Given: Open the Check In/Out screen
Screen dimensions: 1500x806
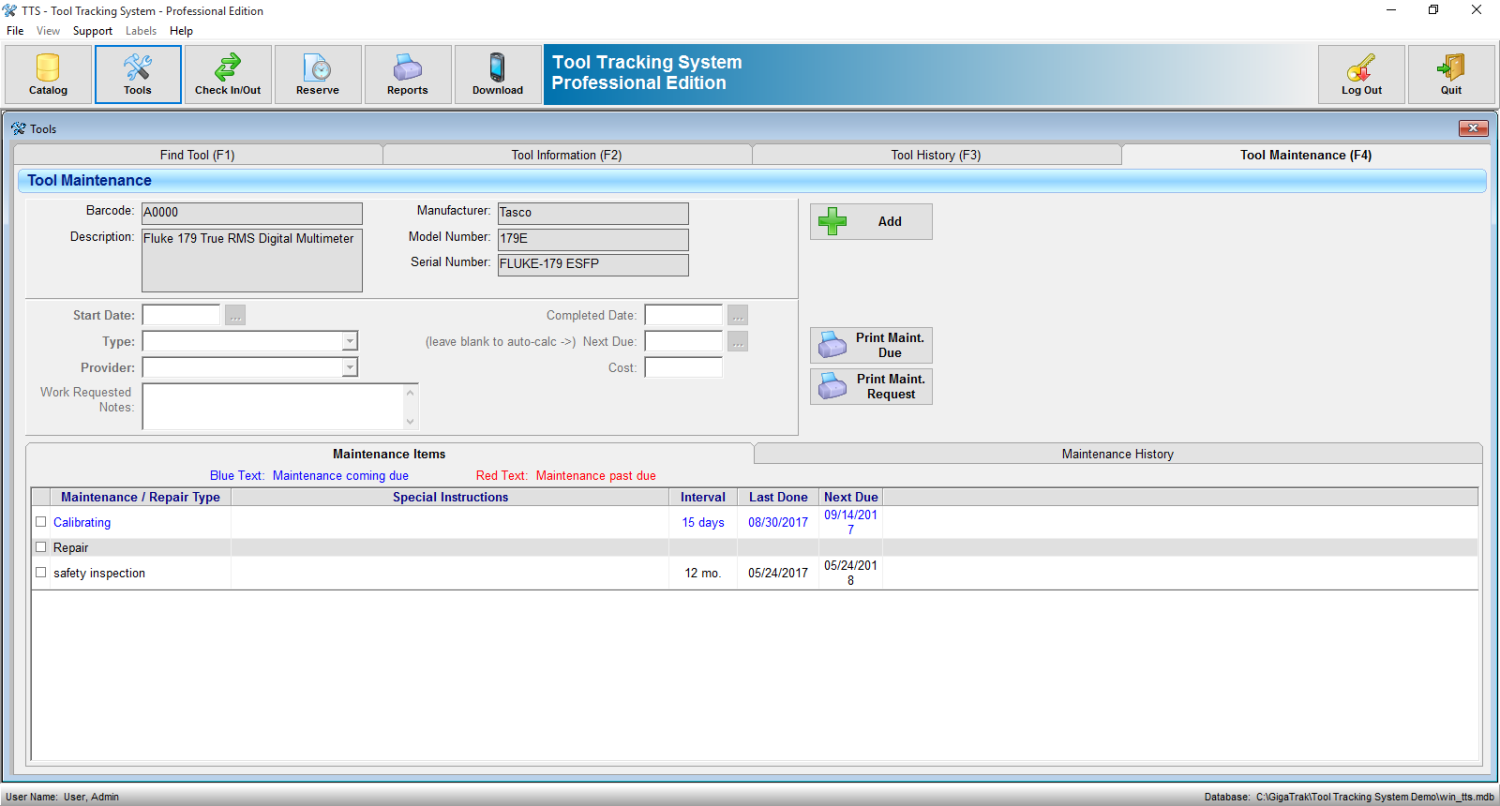Looking at the screenshot, I should 227,74.
